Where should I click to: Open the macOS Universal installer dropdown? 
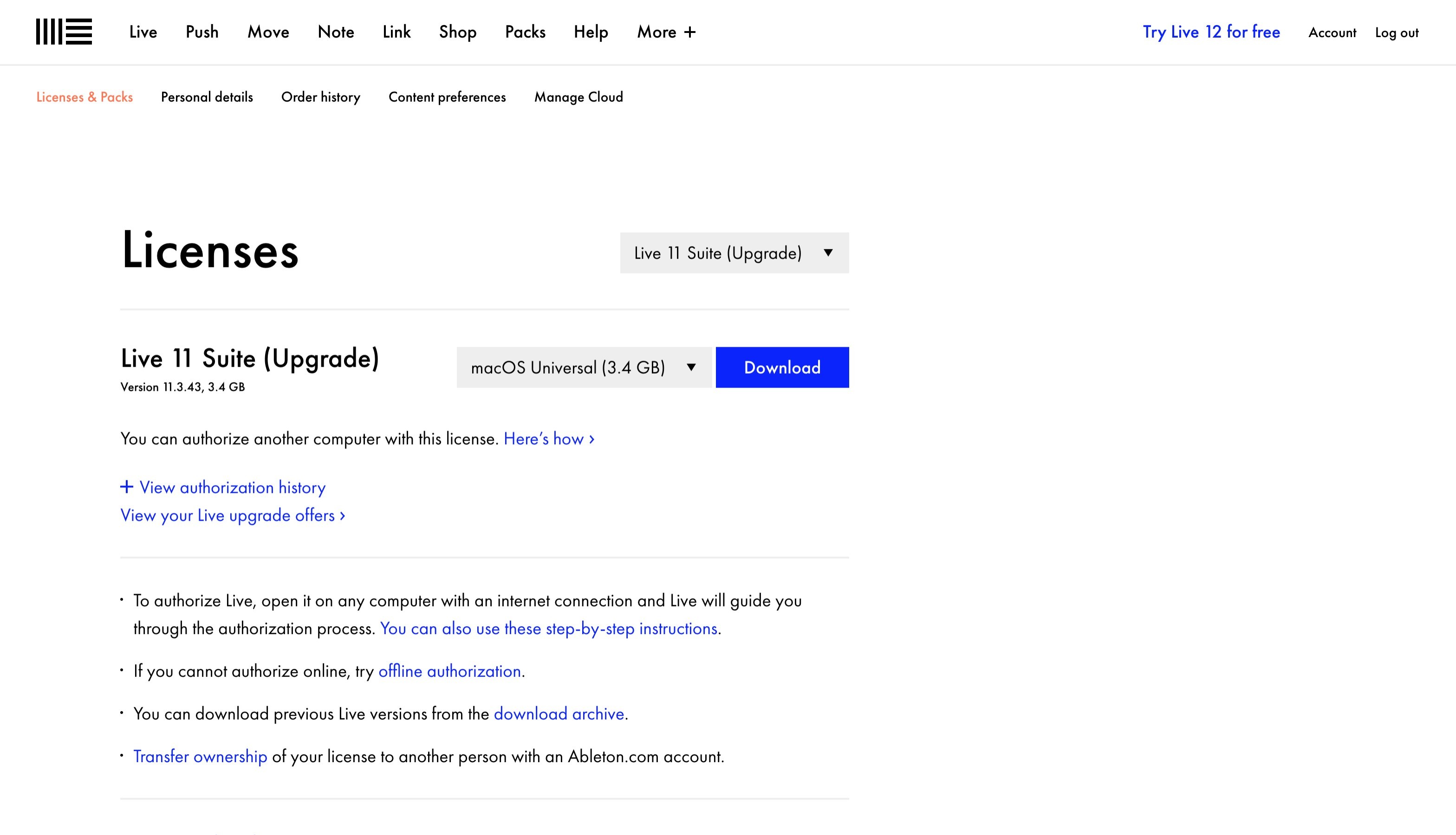point(584,368)
